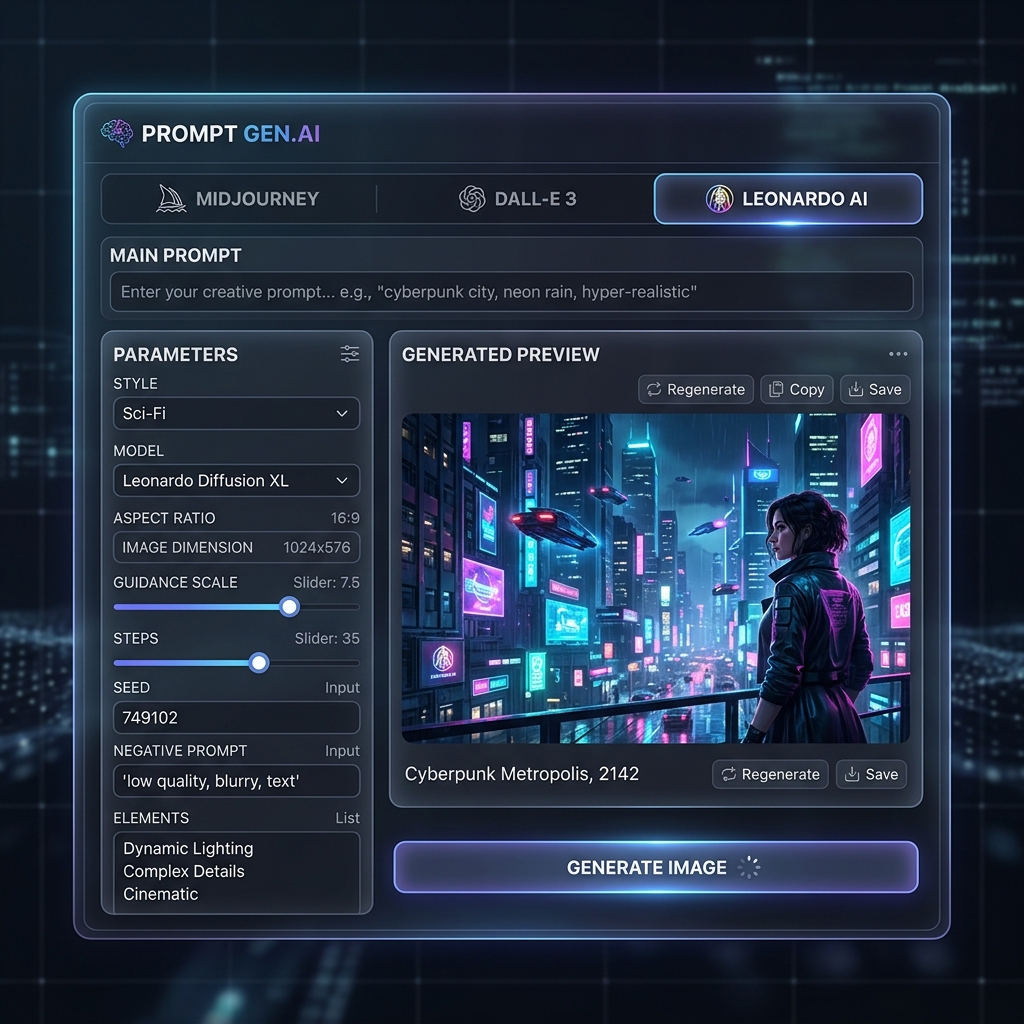
Task: Select Dynamic Lighting in Elements list
Action: point(188,848)
